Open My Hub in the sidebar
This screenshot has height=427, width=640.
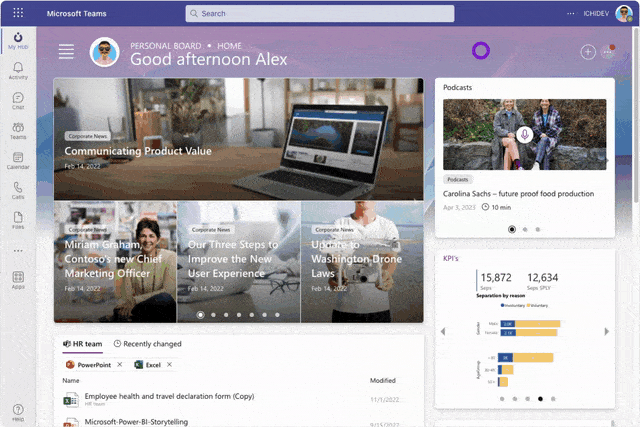click(18, 41)
